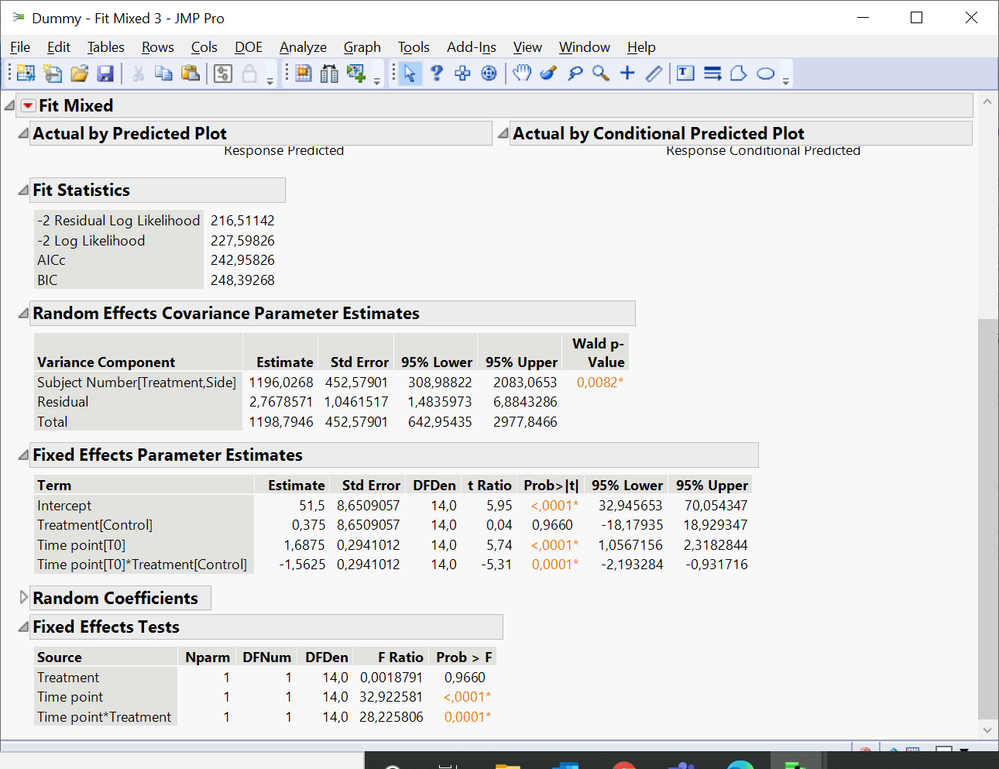Viewport: 999px width, 769px height.
Task: Collapse the Fit Statistics section
Action: coord(24,190)
